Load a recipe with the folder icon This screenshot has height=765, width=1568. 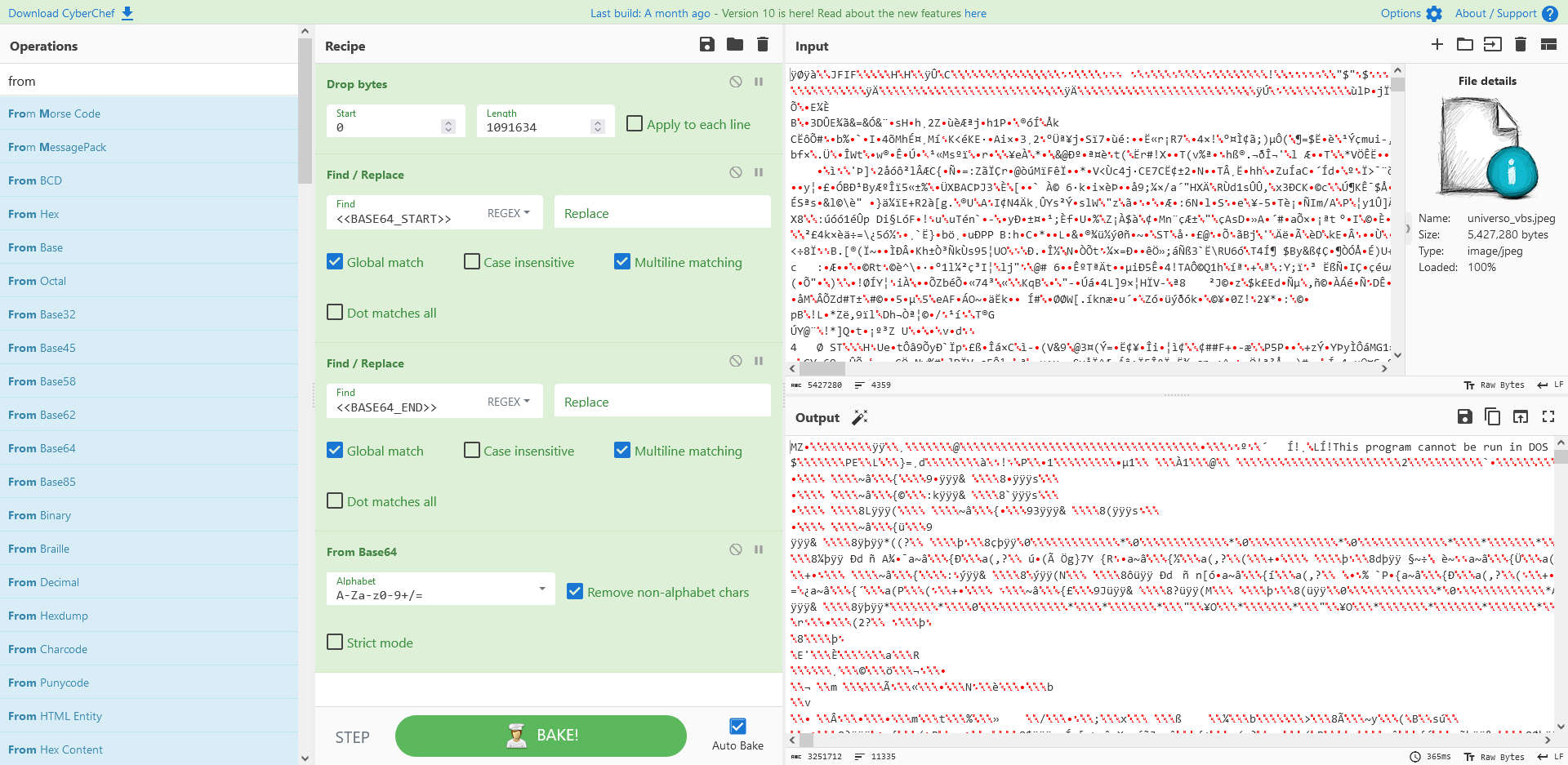point(735,45)
